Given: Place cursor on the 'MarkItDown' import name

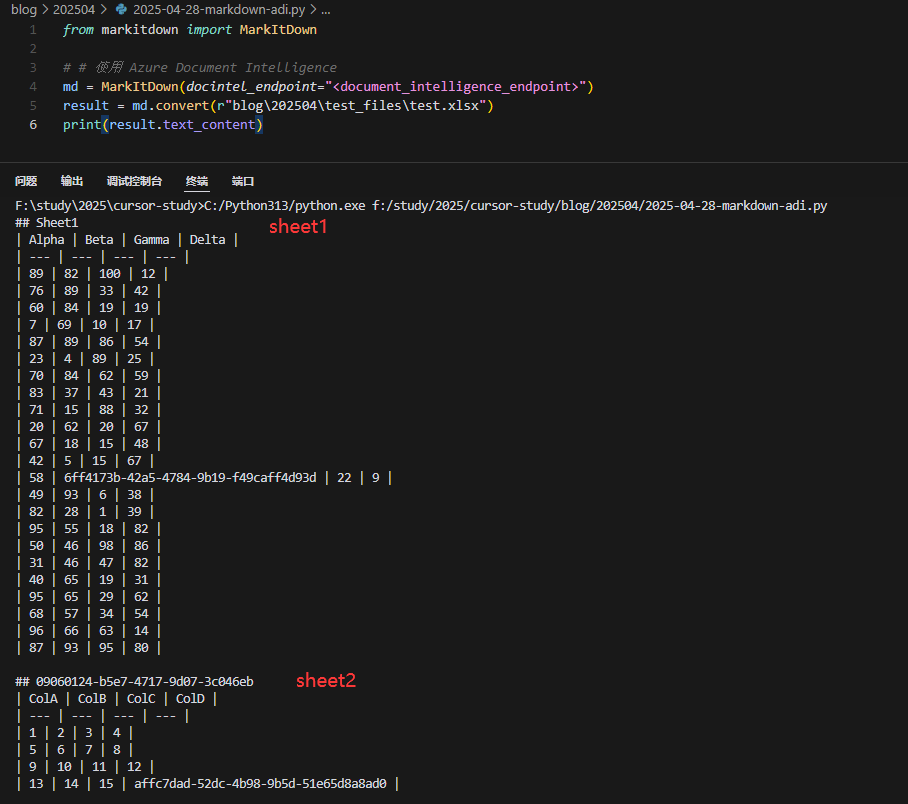Looking at the screenshot, I should (x=278, y=30).
